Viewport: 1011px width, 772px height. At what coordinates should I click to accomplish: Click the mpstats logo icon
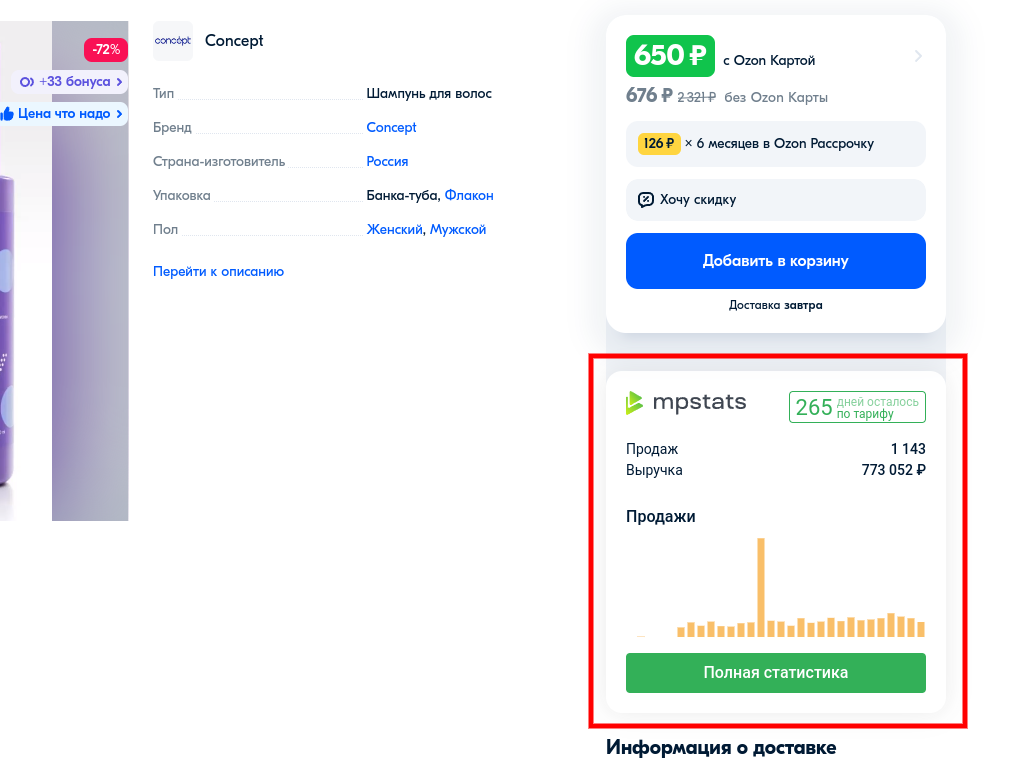pos(637,402)
